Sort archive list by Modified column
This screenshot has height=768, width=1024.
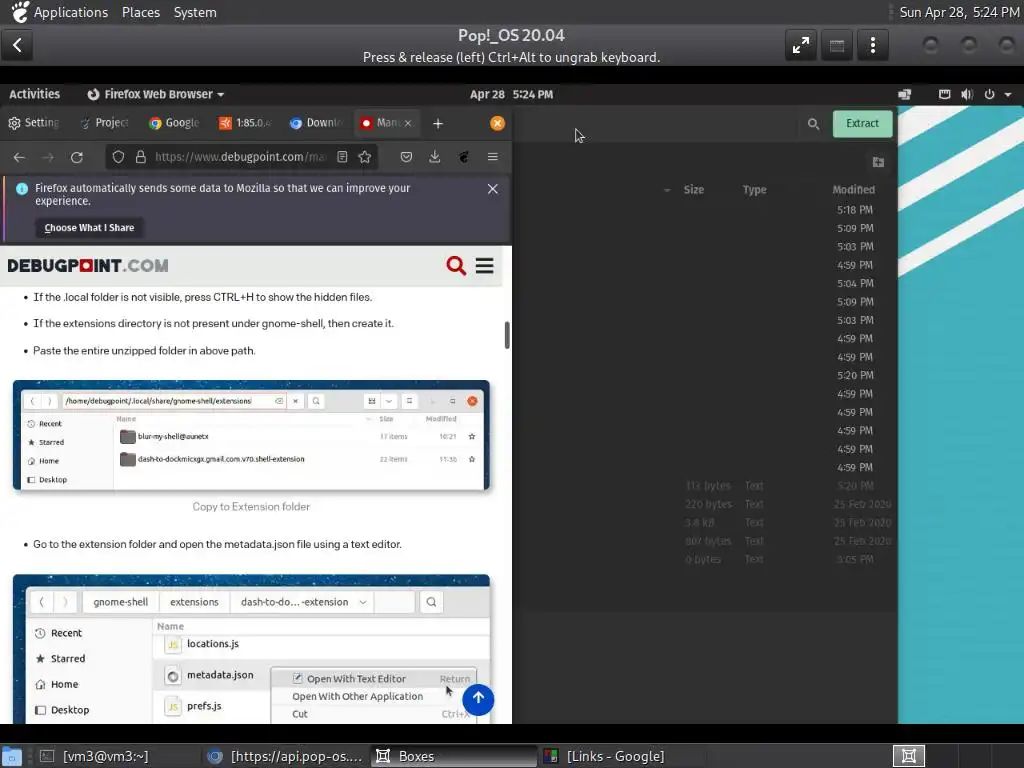click(x=854, y=190)
